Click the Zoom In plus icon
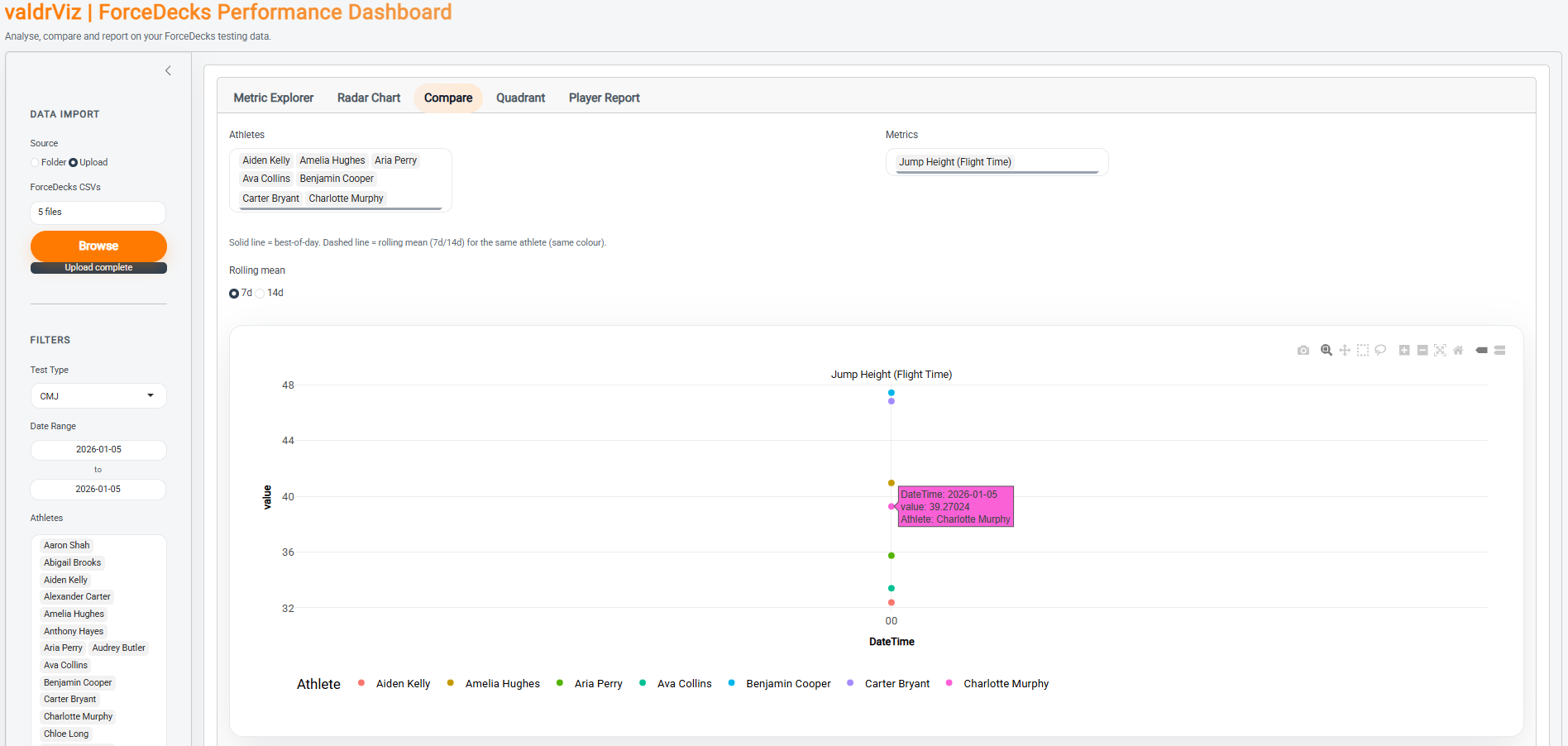The image size is (1568, 746). [1404, 351]
